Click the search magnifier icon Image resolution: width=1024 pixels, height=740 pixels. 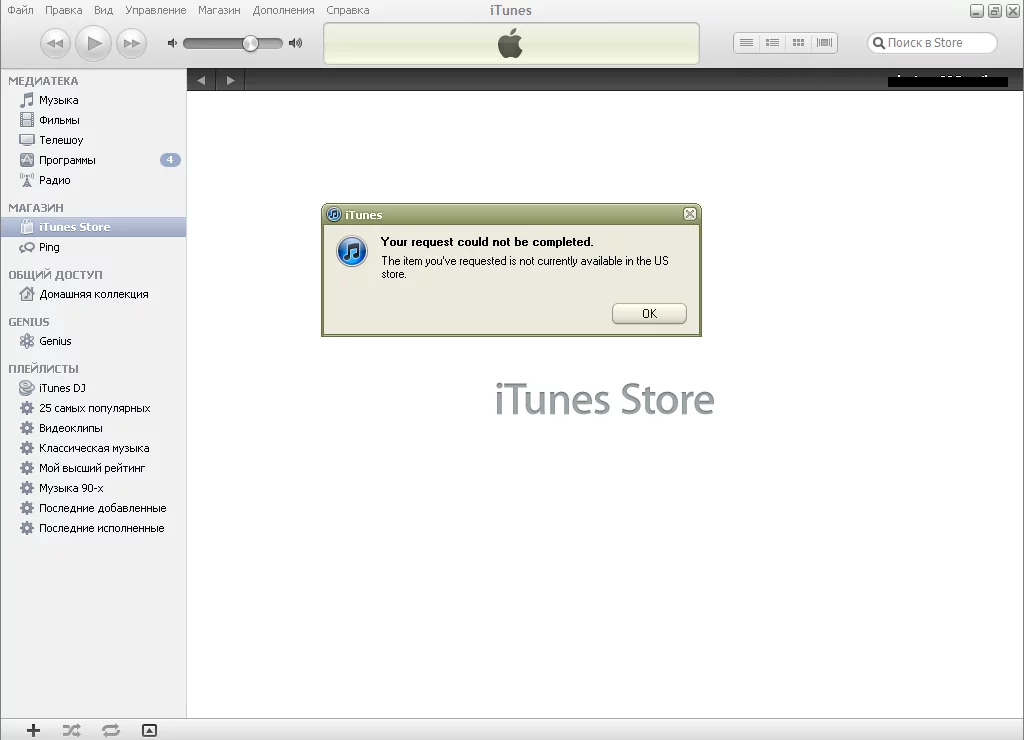point(879,42)
